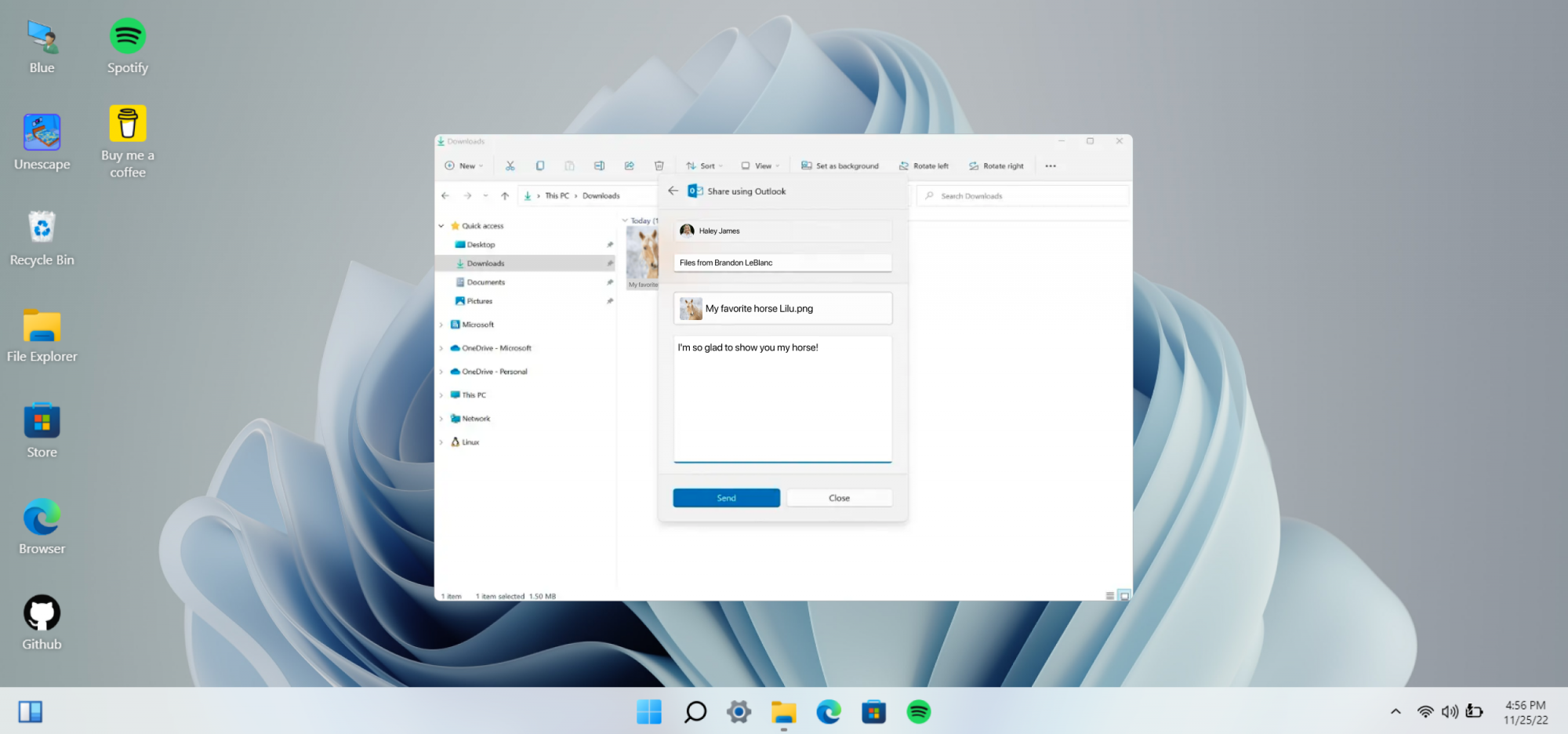
Task: Expand the Microsoft tree node
Action: click(441, 325)
